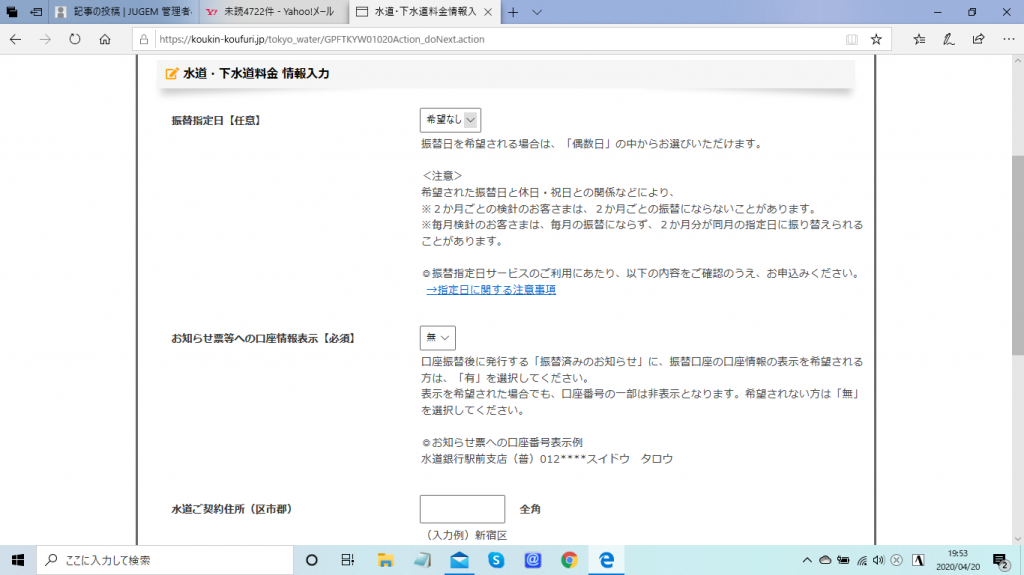This screenshot has height=575, width=1024.
Task: Expand the 口座情報表示 dropdown showing 無
Action: click(437, 338)
